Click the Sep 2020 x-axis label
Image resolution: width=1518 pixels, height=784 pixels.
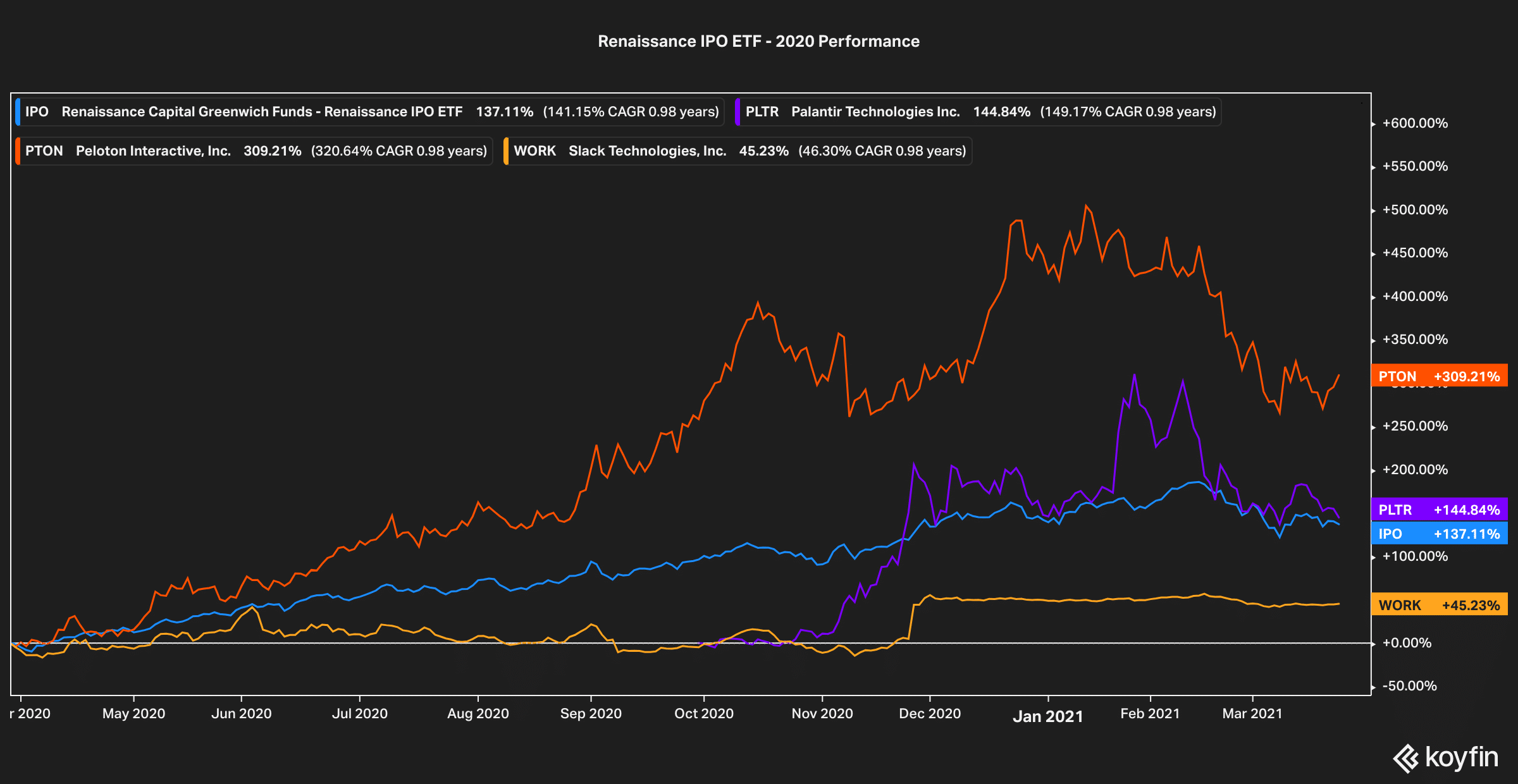(x=591, y=713)
